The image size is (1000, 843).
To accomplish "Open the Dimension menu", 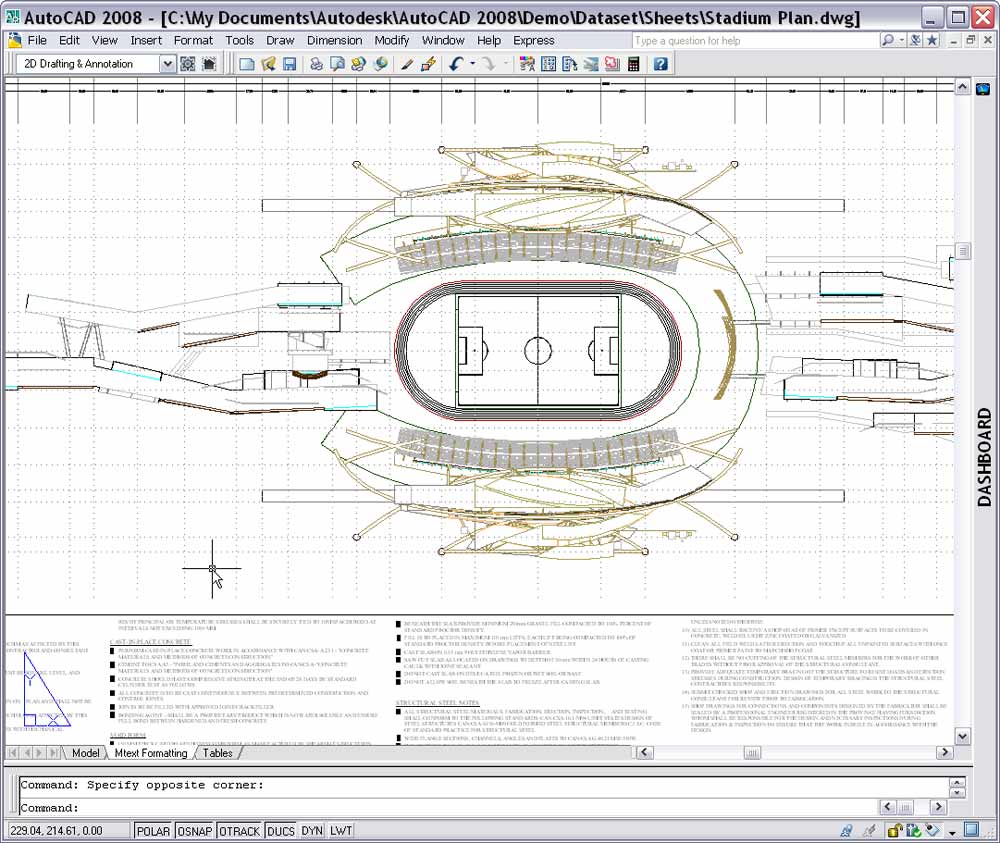I will pos(334,40).
